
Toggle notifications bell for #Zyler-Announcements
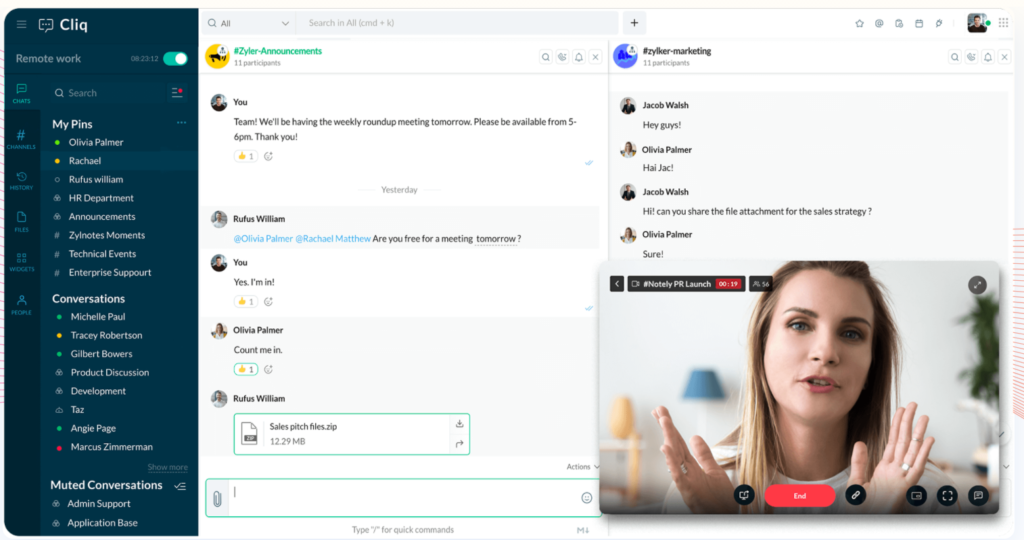click(x=579, y=57)
